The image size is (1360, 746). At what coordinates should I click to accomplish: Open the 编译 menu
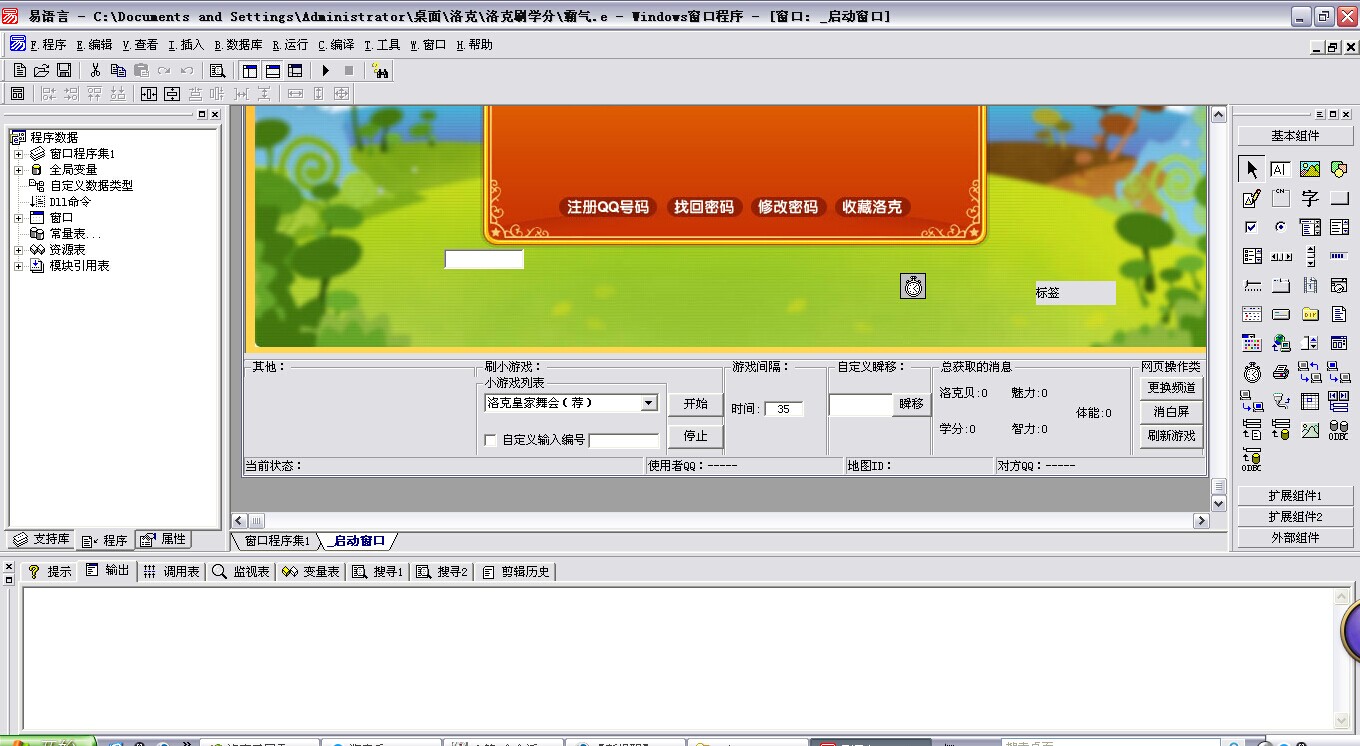pyautogui.click(x=336, y=45)
